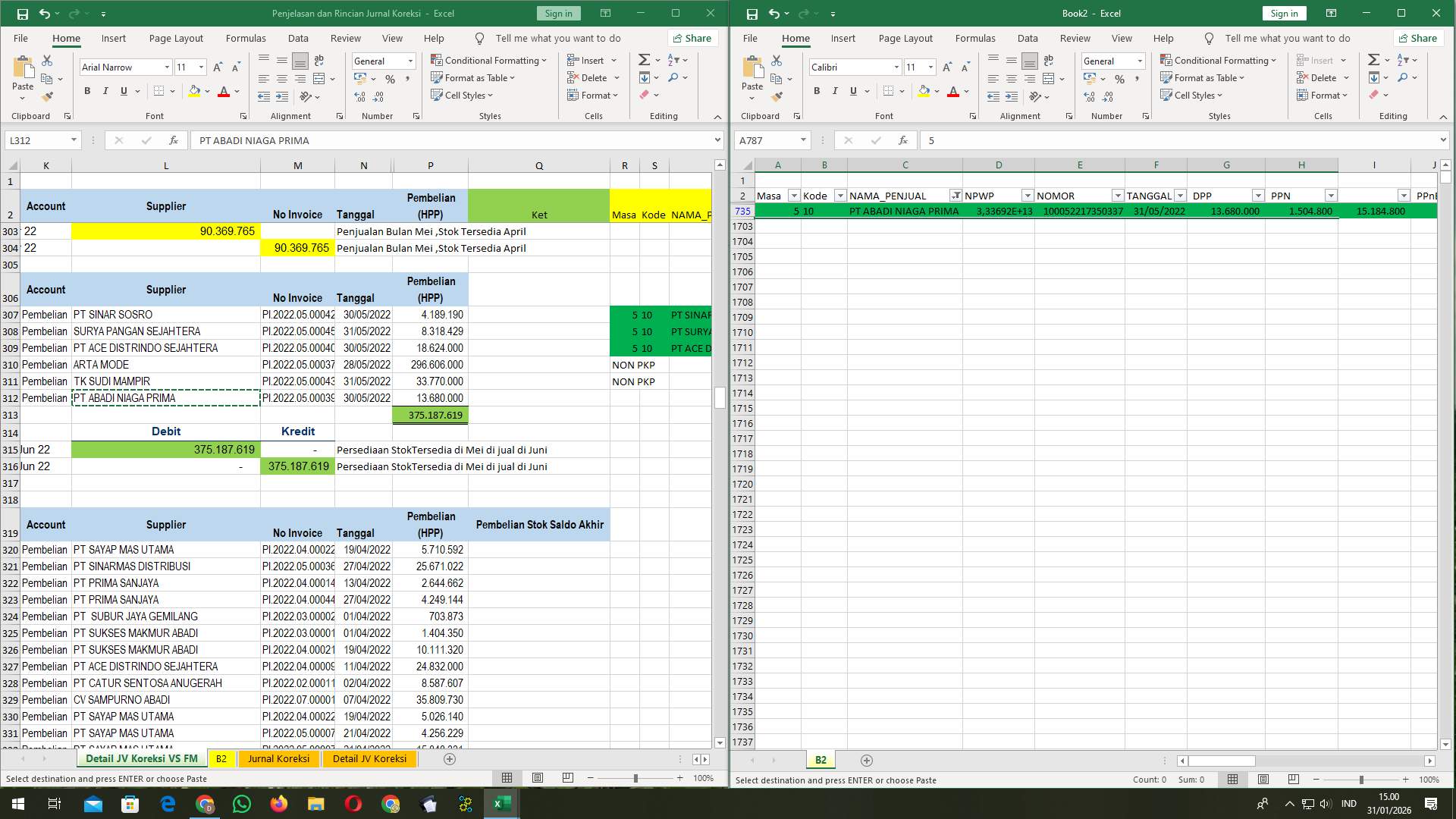Viewport: 1456px width, 819px height.
Task: Open Conditional Formatting options
Action: tap(489, 60)
